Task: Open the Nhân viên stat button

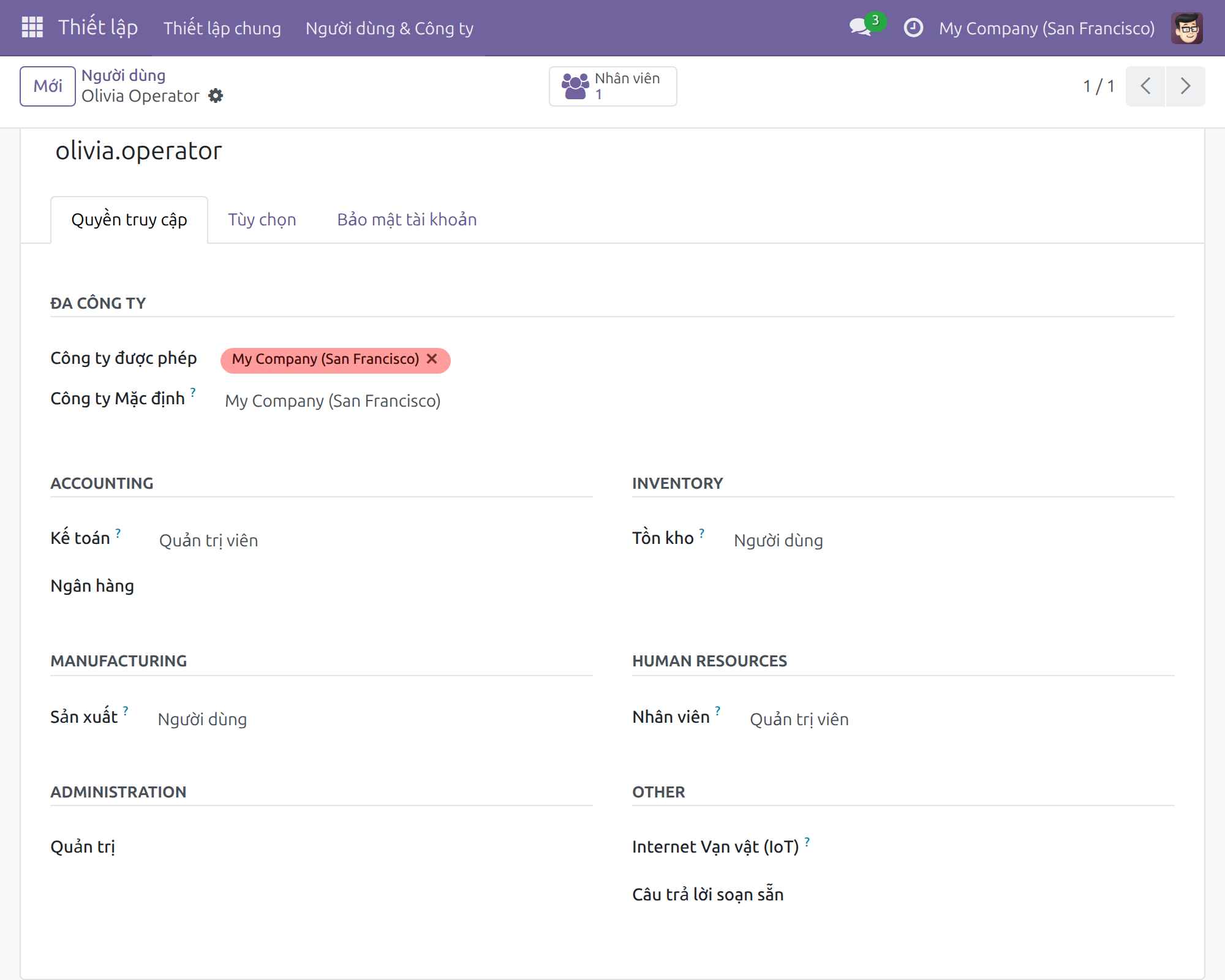Action: pyautogui.click(x=613, y=86)
